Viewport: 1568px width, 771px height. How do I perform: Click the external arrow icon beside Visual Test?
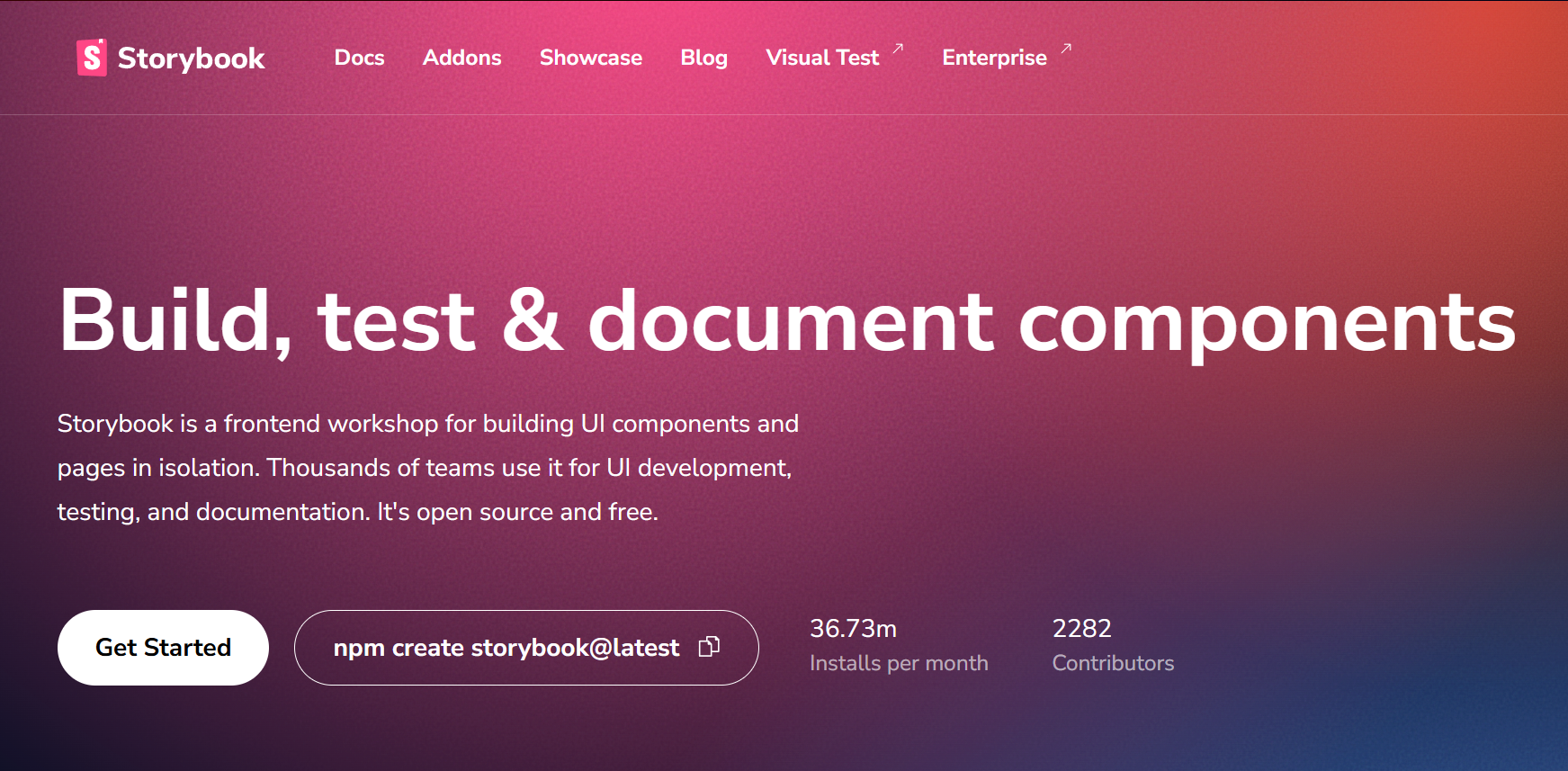tap(898, 49)
